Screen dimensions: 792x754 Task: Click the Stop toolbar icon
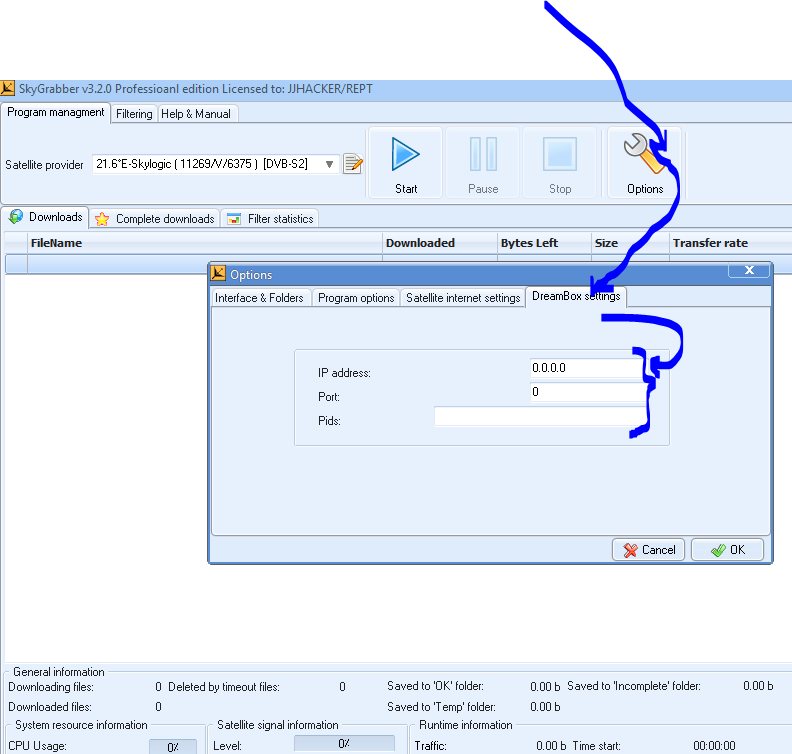pos(560,155)
